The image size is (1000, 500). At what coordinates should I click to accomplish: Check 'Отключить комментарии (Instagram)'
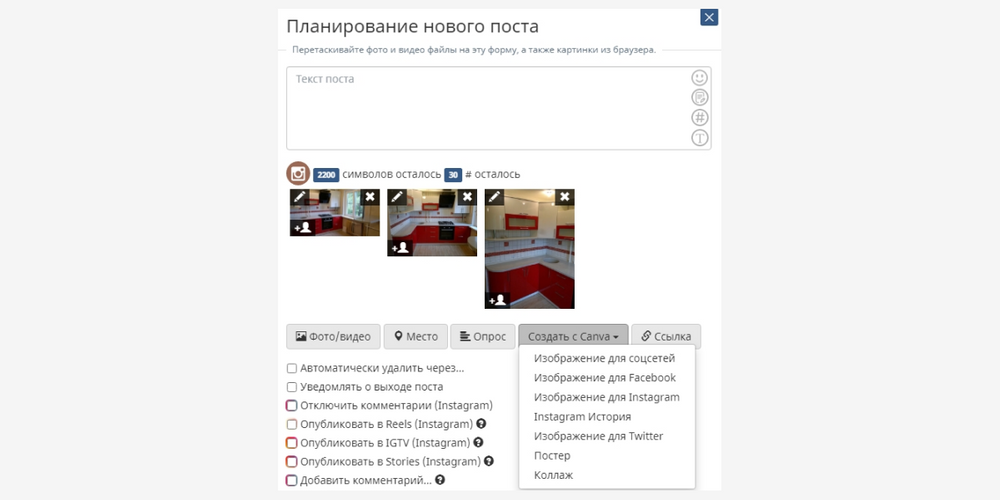292,405
